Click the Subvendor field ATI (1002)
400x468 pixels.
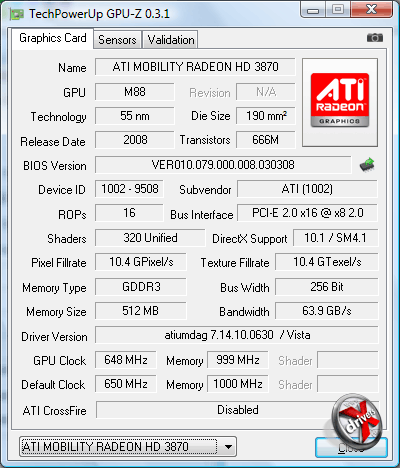click(307, 189)
